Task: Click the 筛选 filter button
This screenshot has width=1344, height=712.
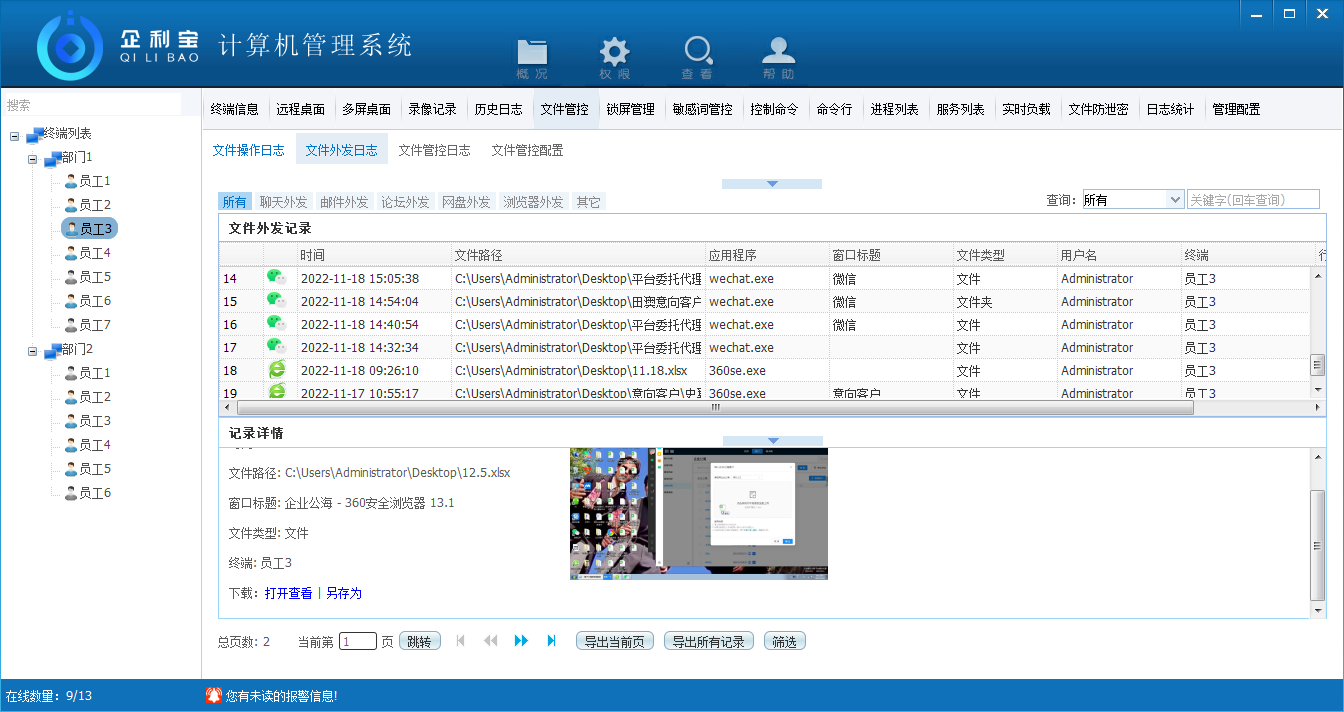Action: pyautogui.click(x=784, y=642)
